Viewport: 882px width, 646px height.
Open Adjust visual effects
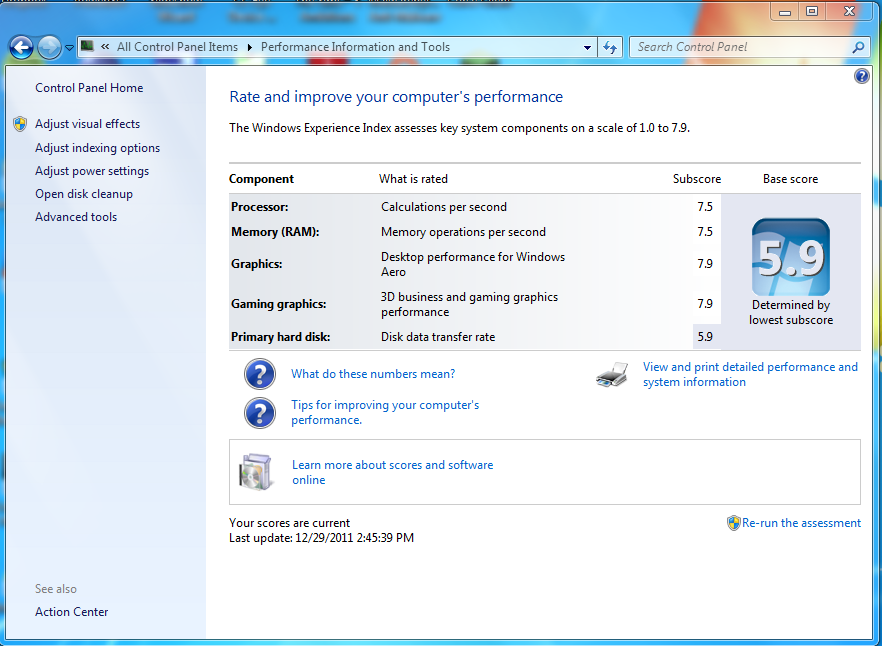click(x=88, y=124)
